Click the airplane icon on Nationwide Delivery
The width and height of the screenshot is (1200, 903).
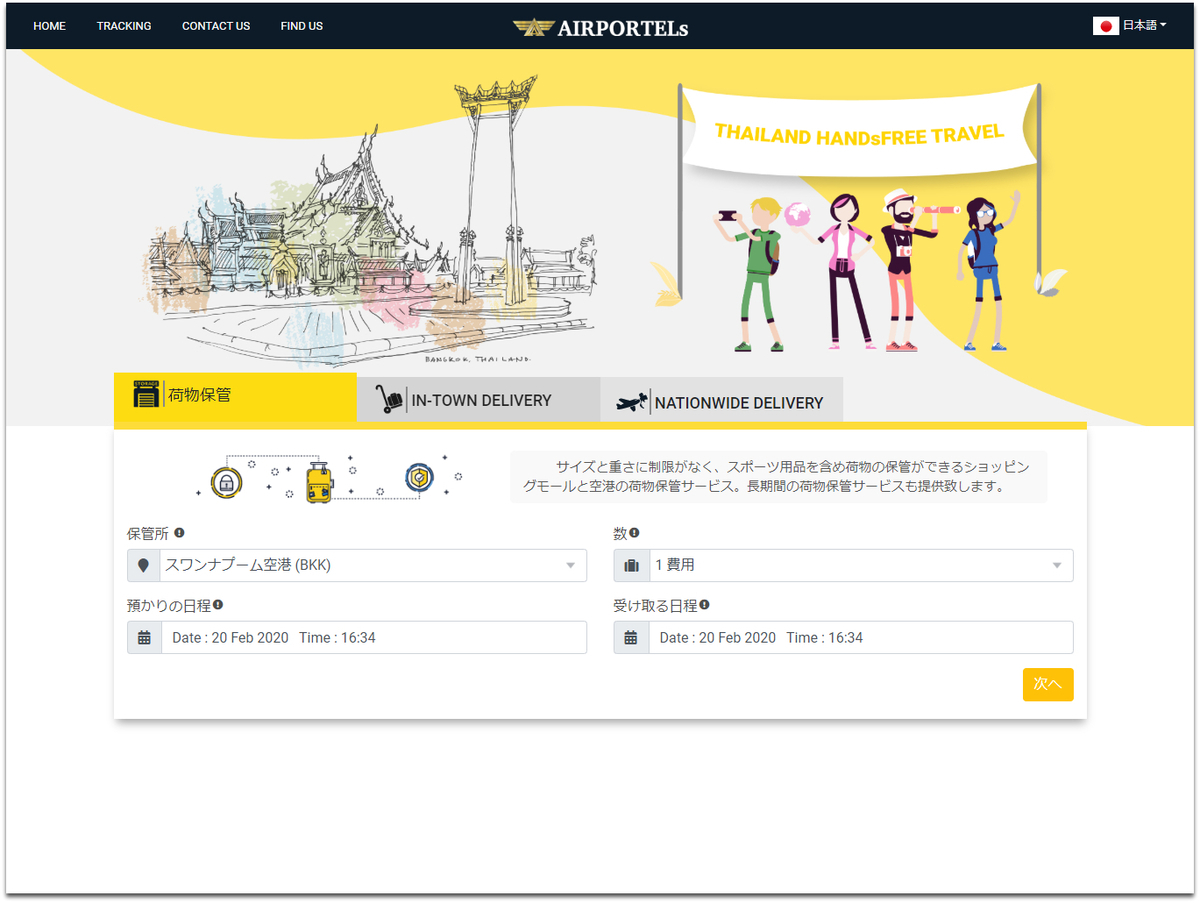[x=632, y=402]
